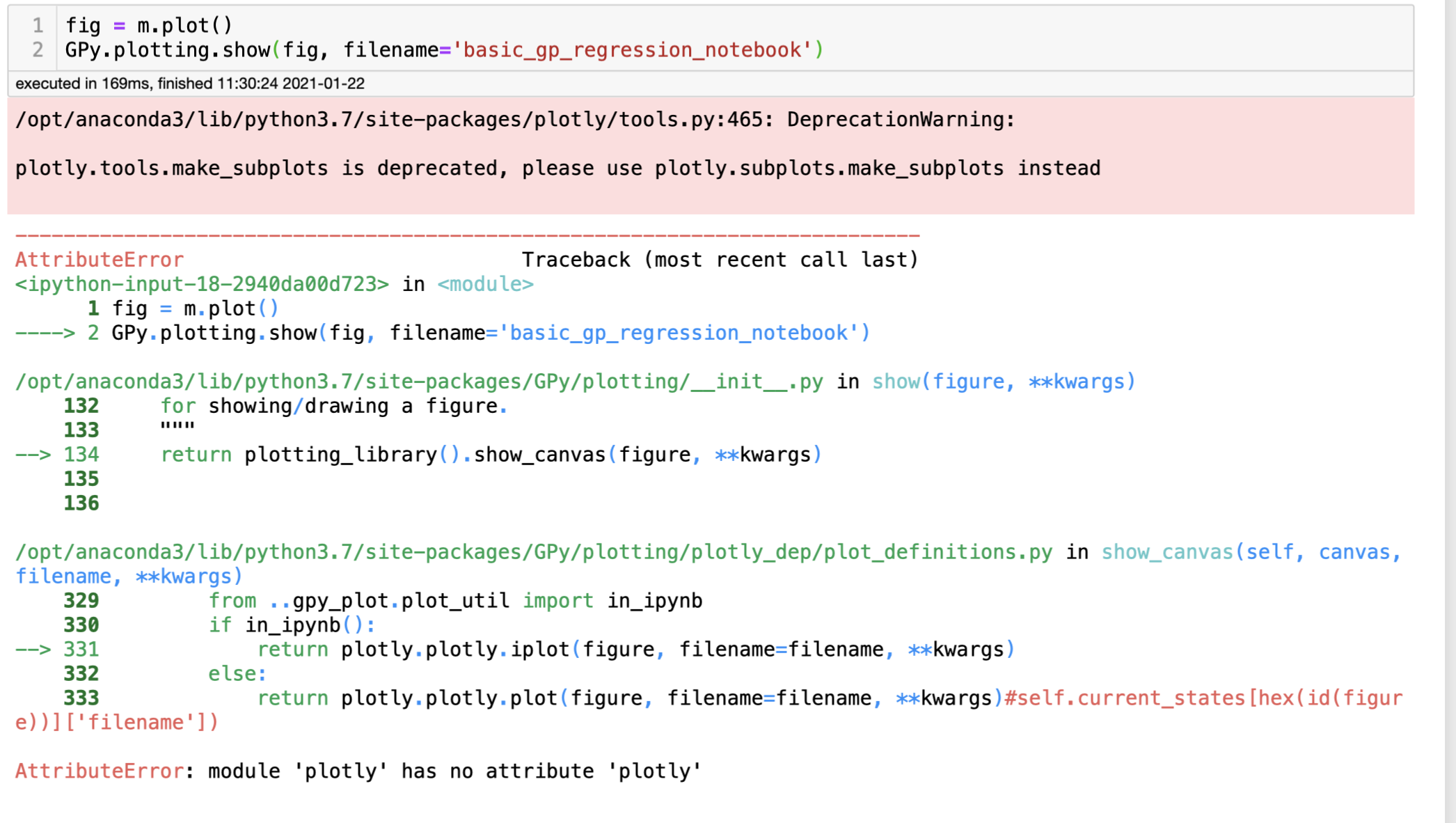The height and width of the screenshot is (823, 1456).
Task: Click the '#self.current_states[hex(id(figur' comment
Action: (x=1203, y=698)
